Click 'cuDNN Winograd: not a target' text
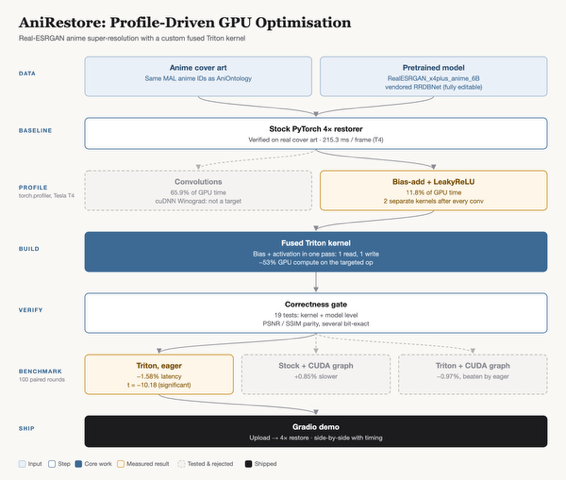 click(x=198, y=201)
